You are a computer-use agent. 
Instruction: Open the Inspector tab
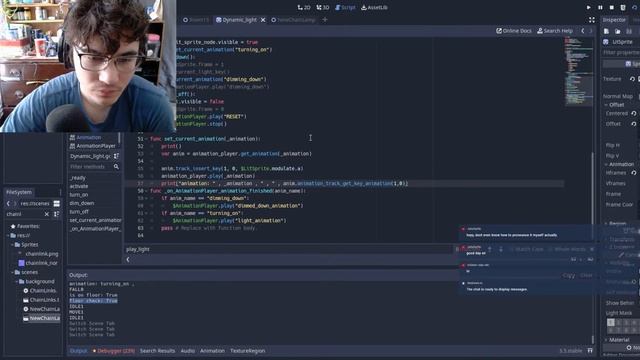point(614,20)
